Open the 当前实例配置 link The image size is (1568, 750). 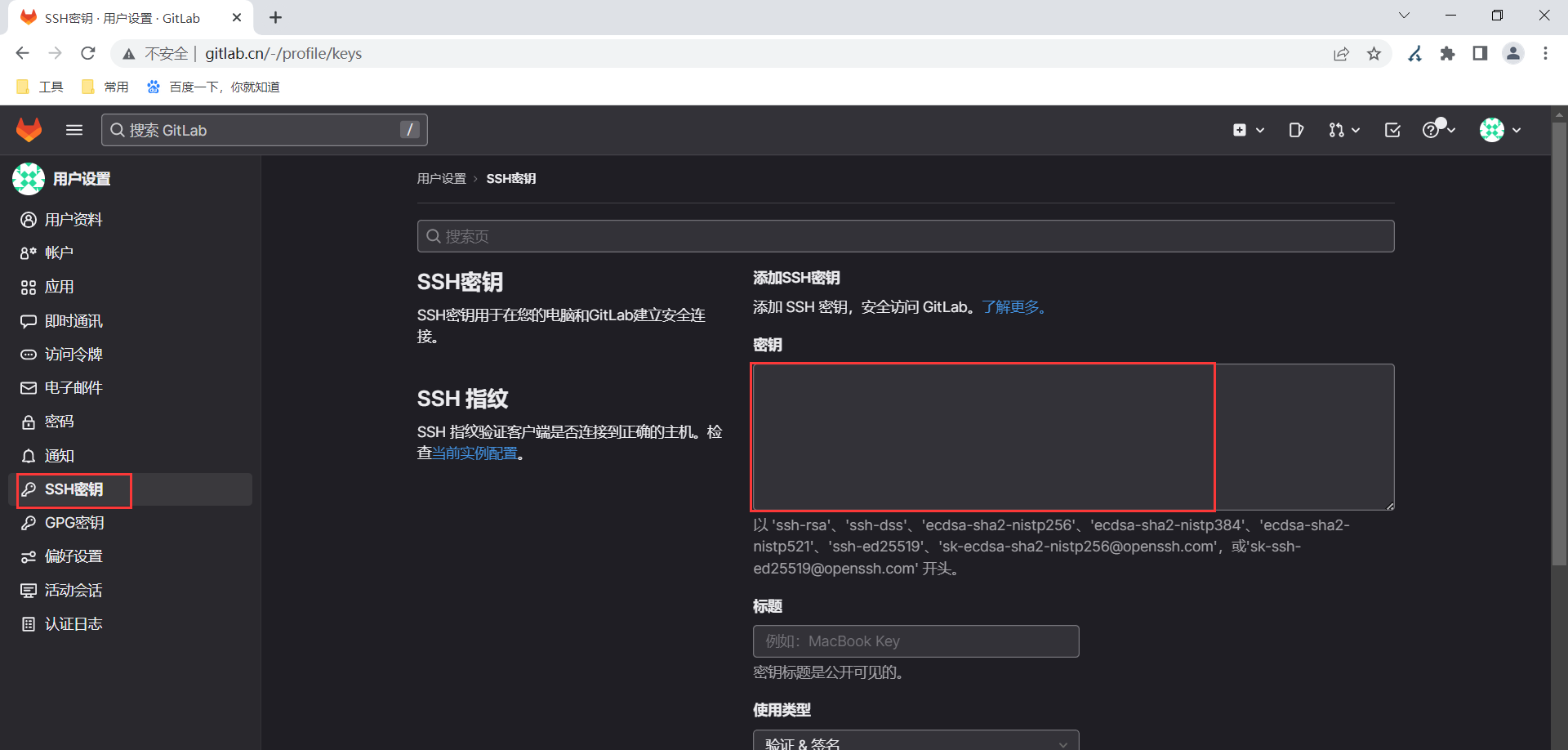pyautogui.click(x=474, y=453)
